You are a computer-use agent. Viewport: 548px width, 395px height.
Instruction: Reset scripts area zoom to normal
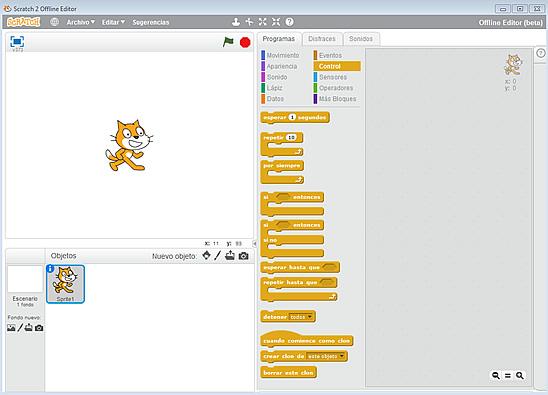coord(508,375)
